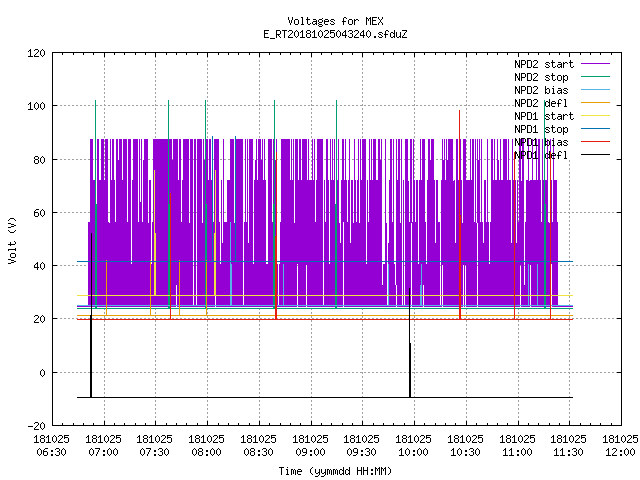The width and height of the screenshot is (640, 480).
Task: Click the x-axis tick label 10:30
Action: pos(465,452)
